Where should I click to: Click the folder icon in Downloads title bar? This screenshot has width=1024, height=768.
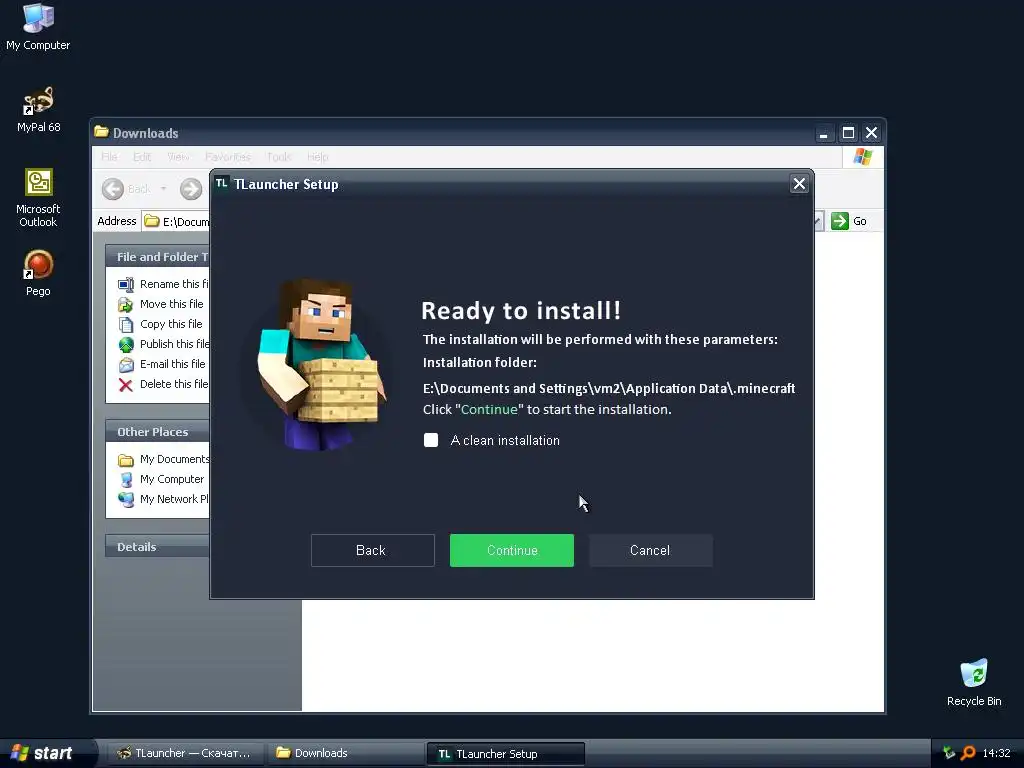(x=101, y=132)
